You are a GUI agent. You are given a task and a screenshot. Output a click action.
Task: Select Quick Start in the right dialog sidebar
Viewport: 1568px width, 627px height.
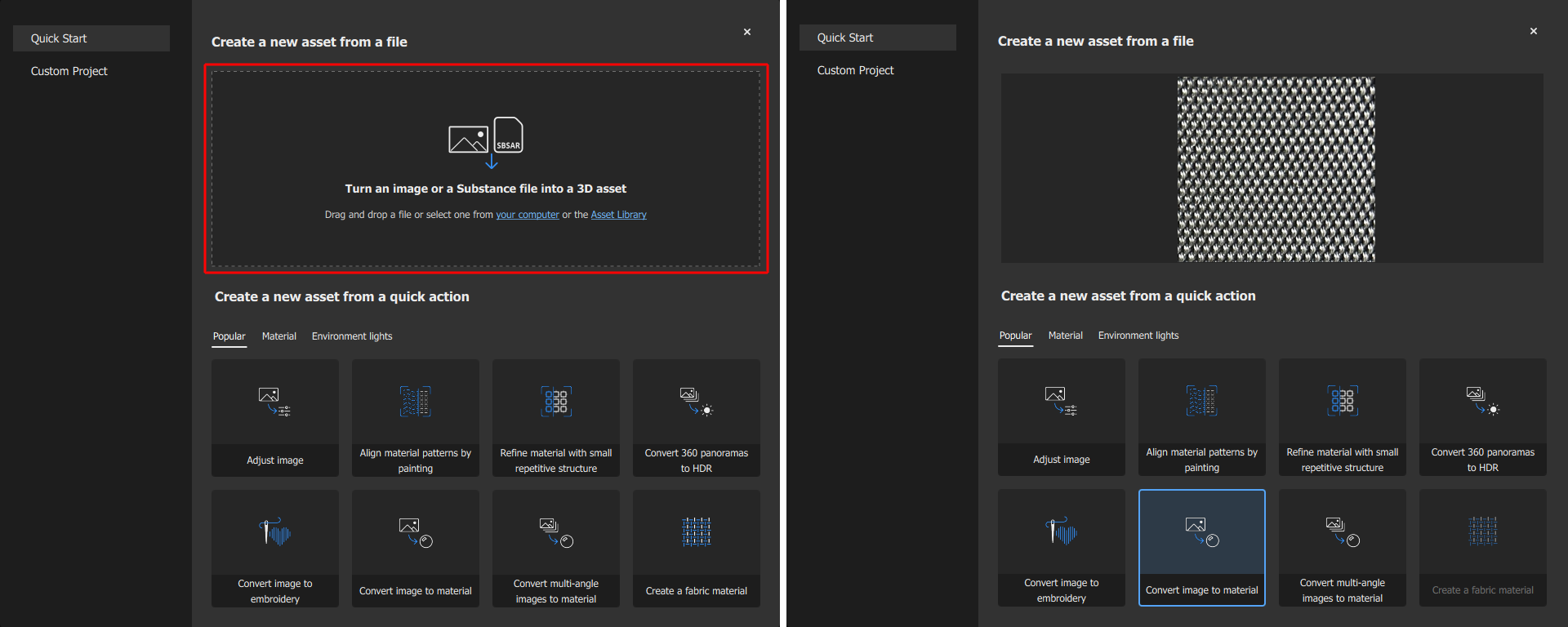[x=845, y=38]
